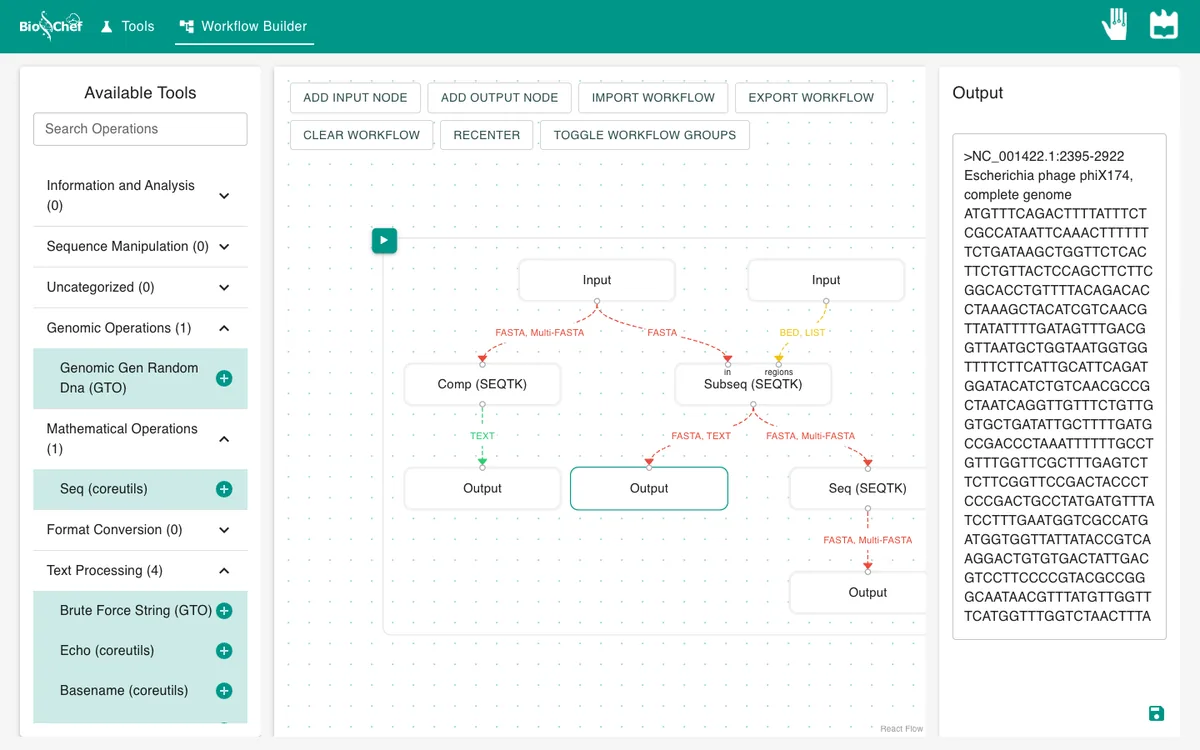Click the TEXT edge label

(x=482, y=436)
